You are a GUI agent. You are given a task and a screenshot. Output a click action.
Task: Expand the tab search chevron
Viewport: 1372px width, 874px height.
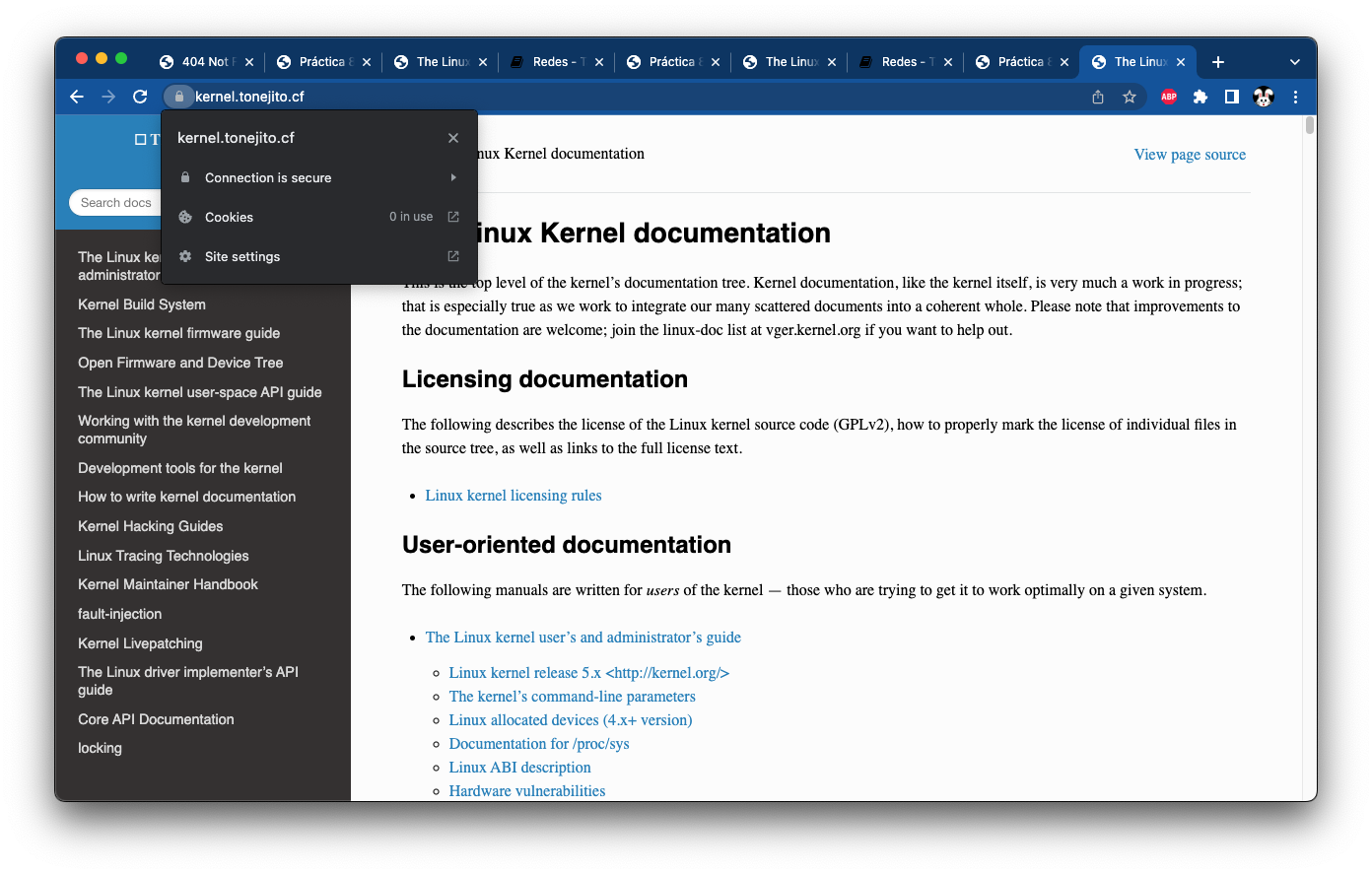1294,62
